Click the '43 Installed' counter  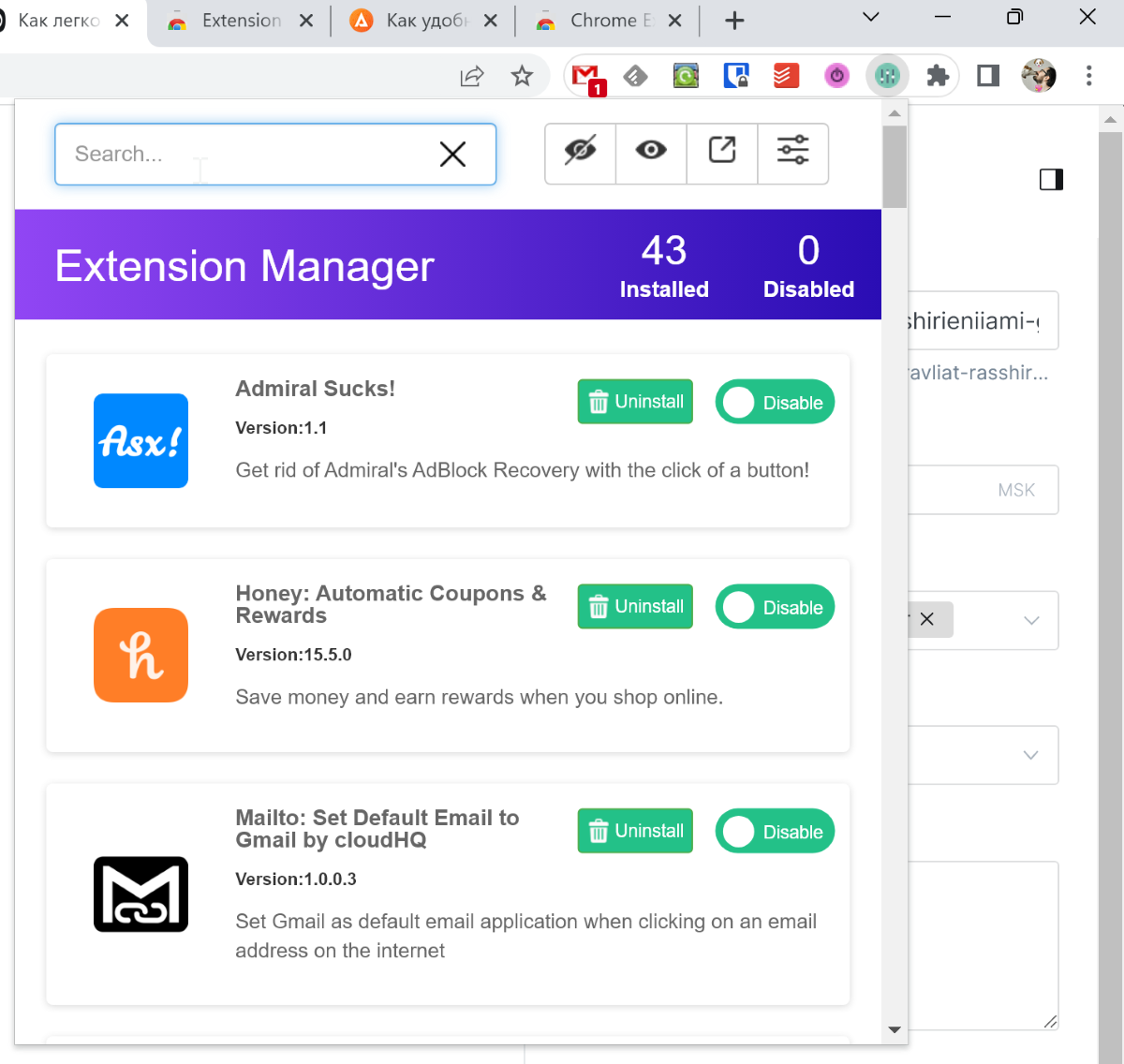tap(664, 267)
